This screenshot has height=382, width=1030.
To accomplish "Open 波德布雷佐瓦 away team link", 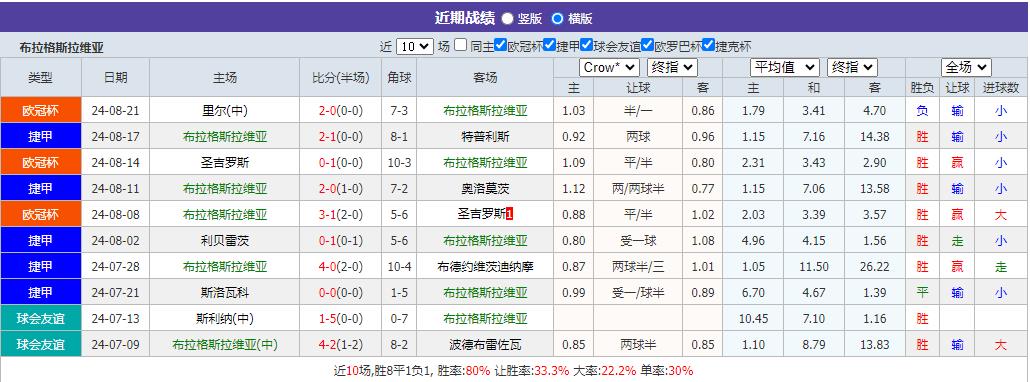I will pyautogui.click(x=485, y=345).
